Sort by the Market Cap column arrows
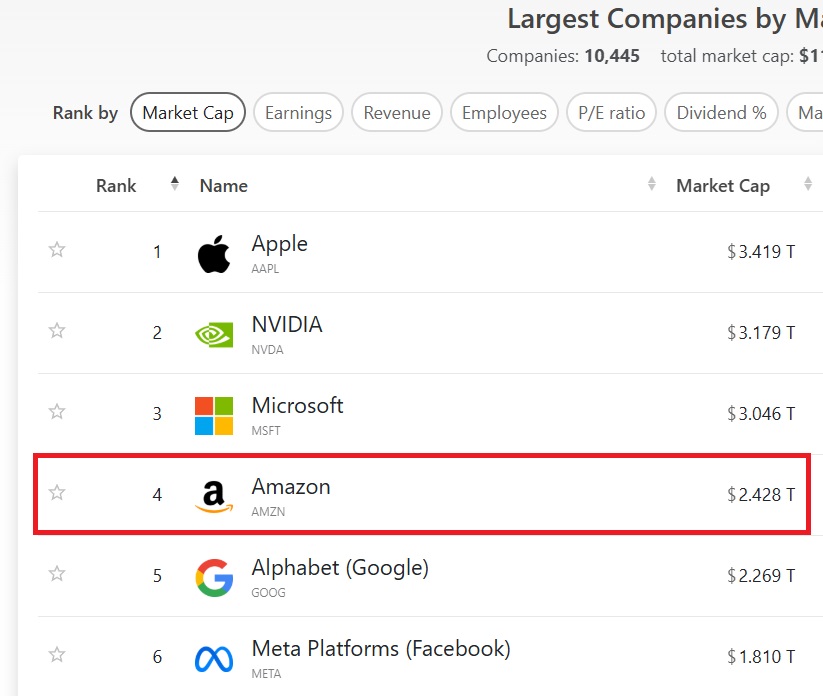Image resolution: width=823 pixels, height=696 pixels. pos(808,184)
